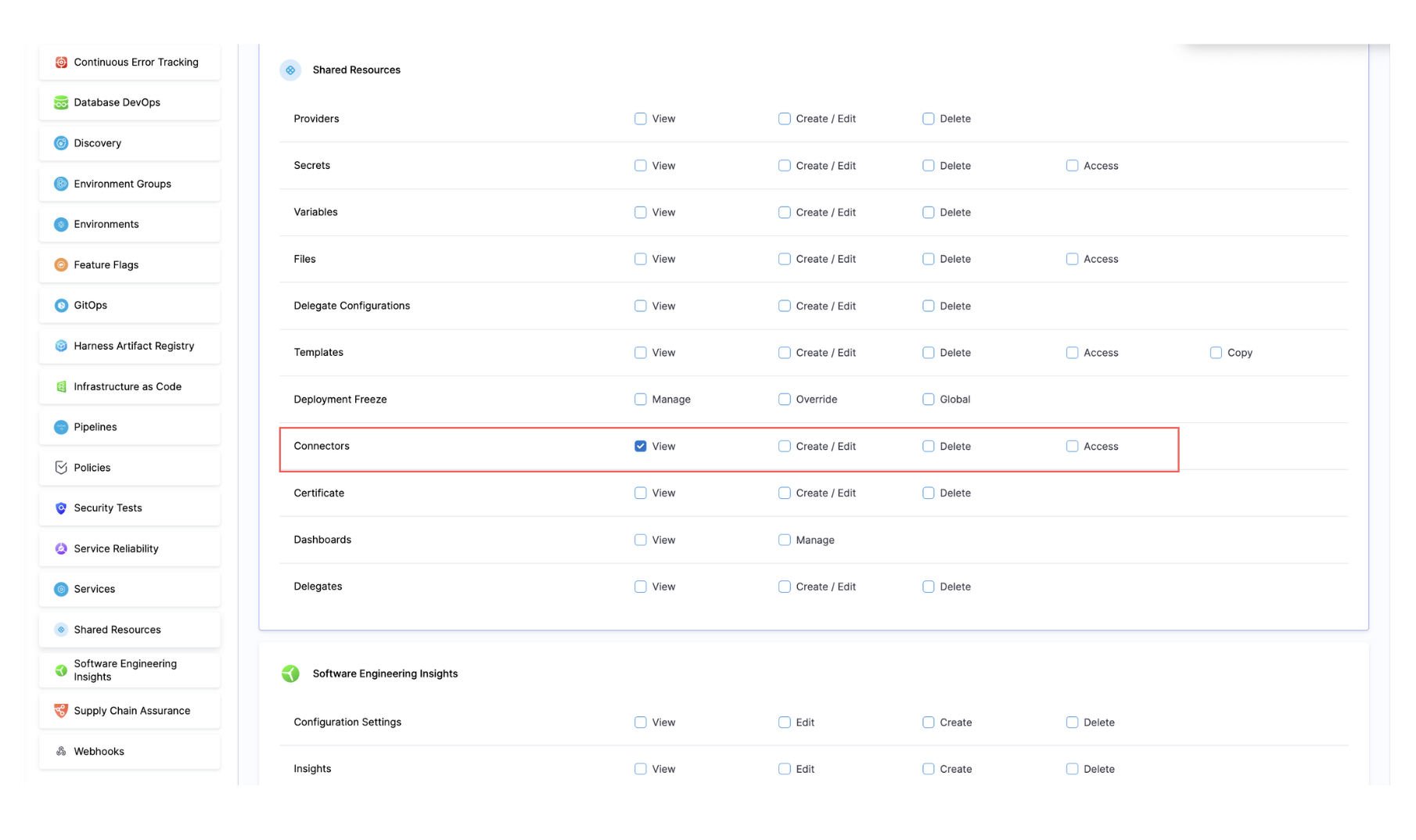Select Shared Resources in the sidebar
Viewport: 1416px width, 840px height.
point(117,630)
